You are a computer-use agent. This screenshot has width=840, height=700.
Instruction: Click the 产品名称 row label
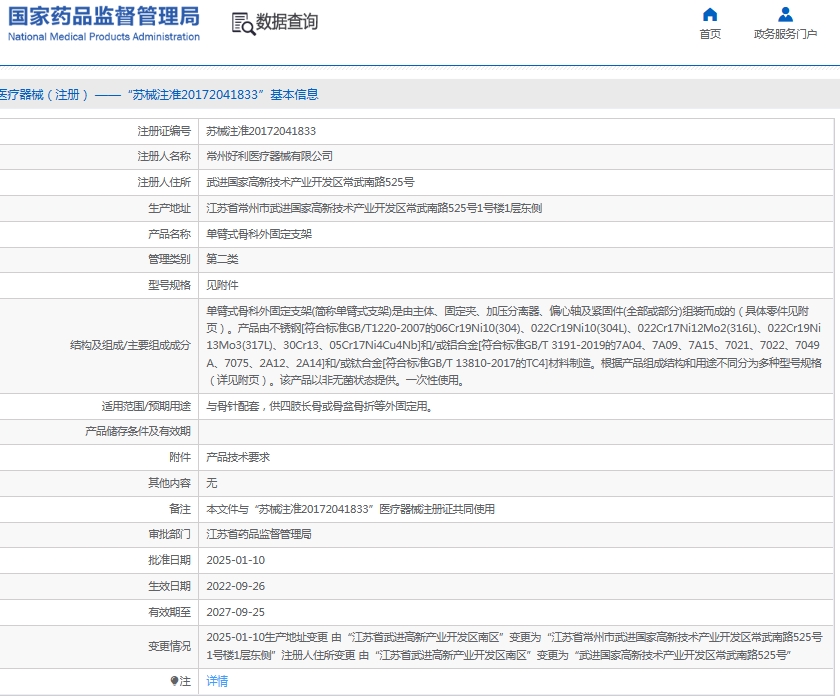coord(169,234)
